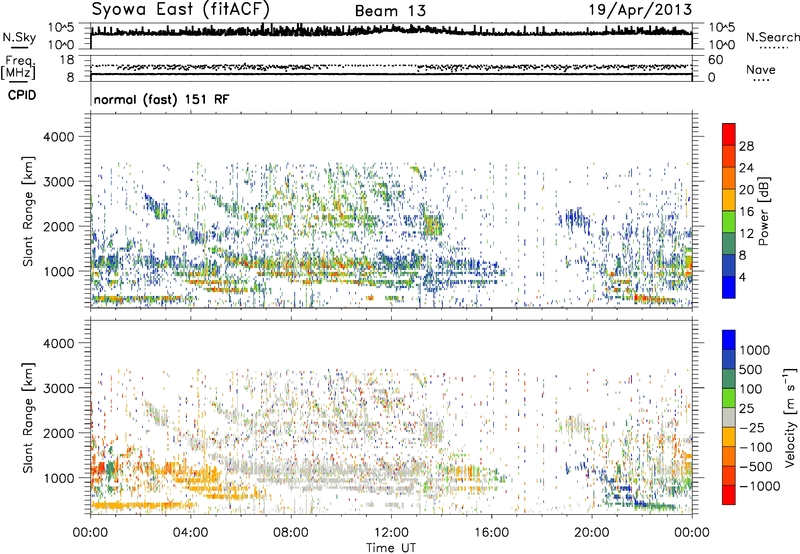Click the frequency line in Freq panel
The height and width of the screenshot is (554, 800).
(391, 74)
